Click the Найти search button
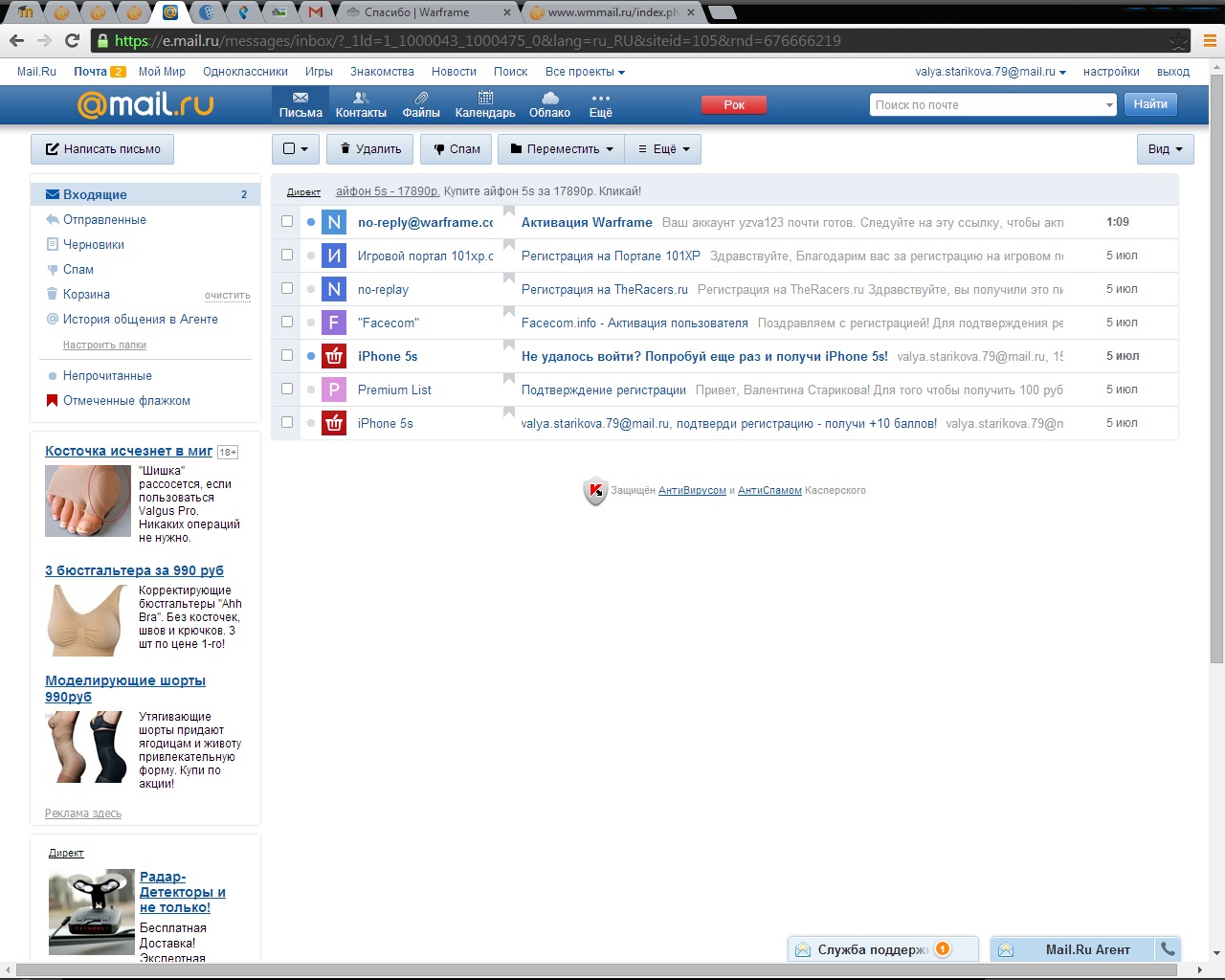Image resolution: width=1225 pixels, height=980 pixels. pos(1150,104)
